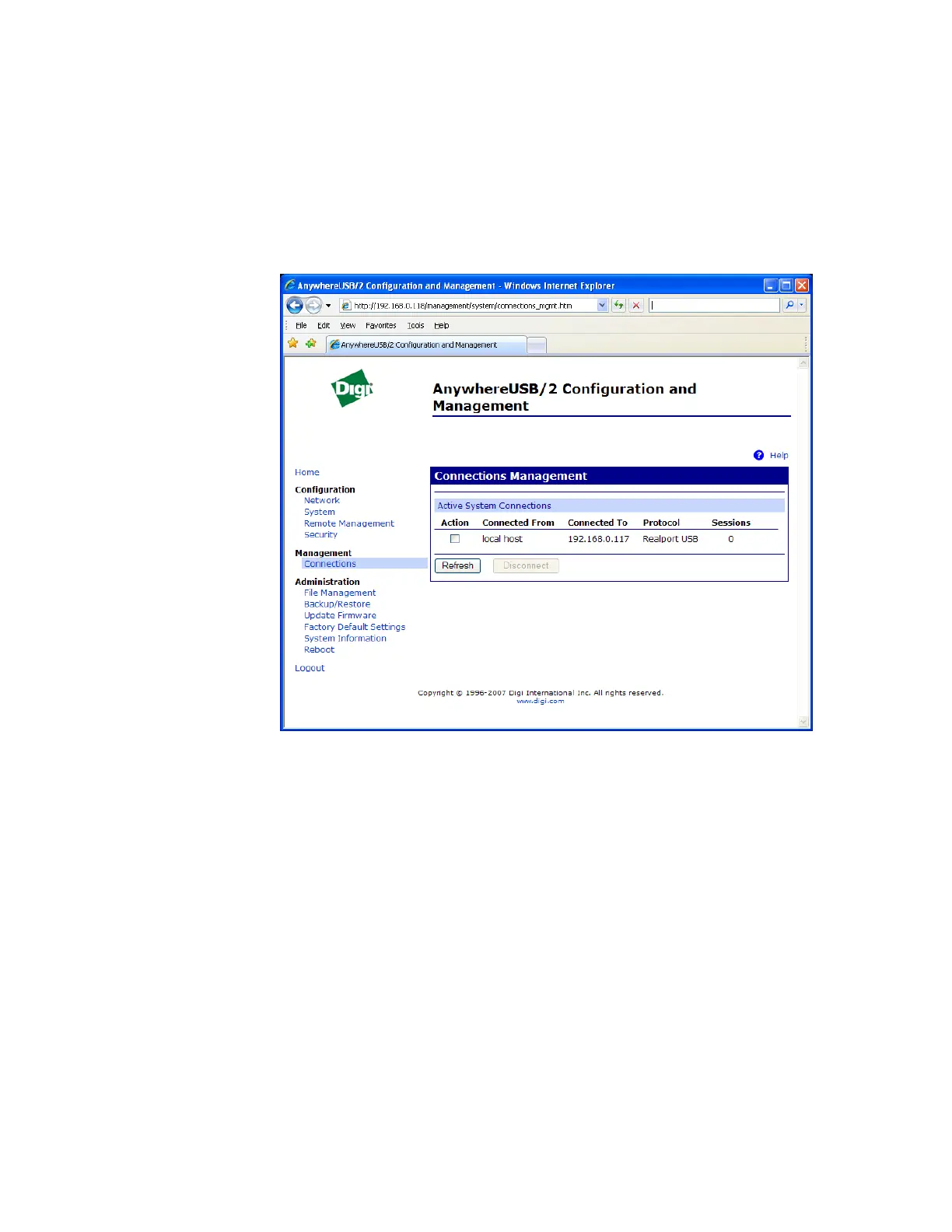
Task: Maximize the Internet Explorer window
Action: point(786,285)
